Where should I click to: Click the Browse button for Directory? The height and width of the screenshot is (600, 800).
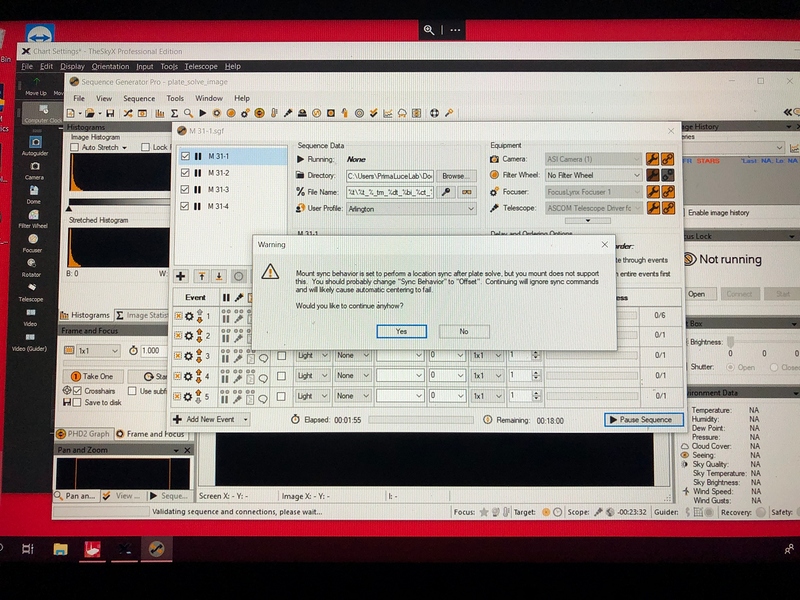click(456, 176)
